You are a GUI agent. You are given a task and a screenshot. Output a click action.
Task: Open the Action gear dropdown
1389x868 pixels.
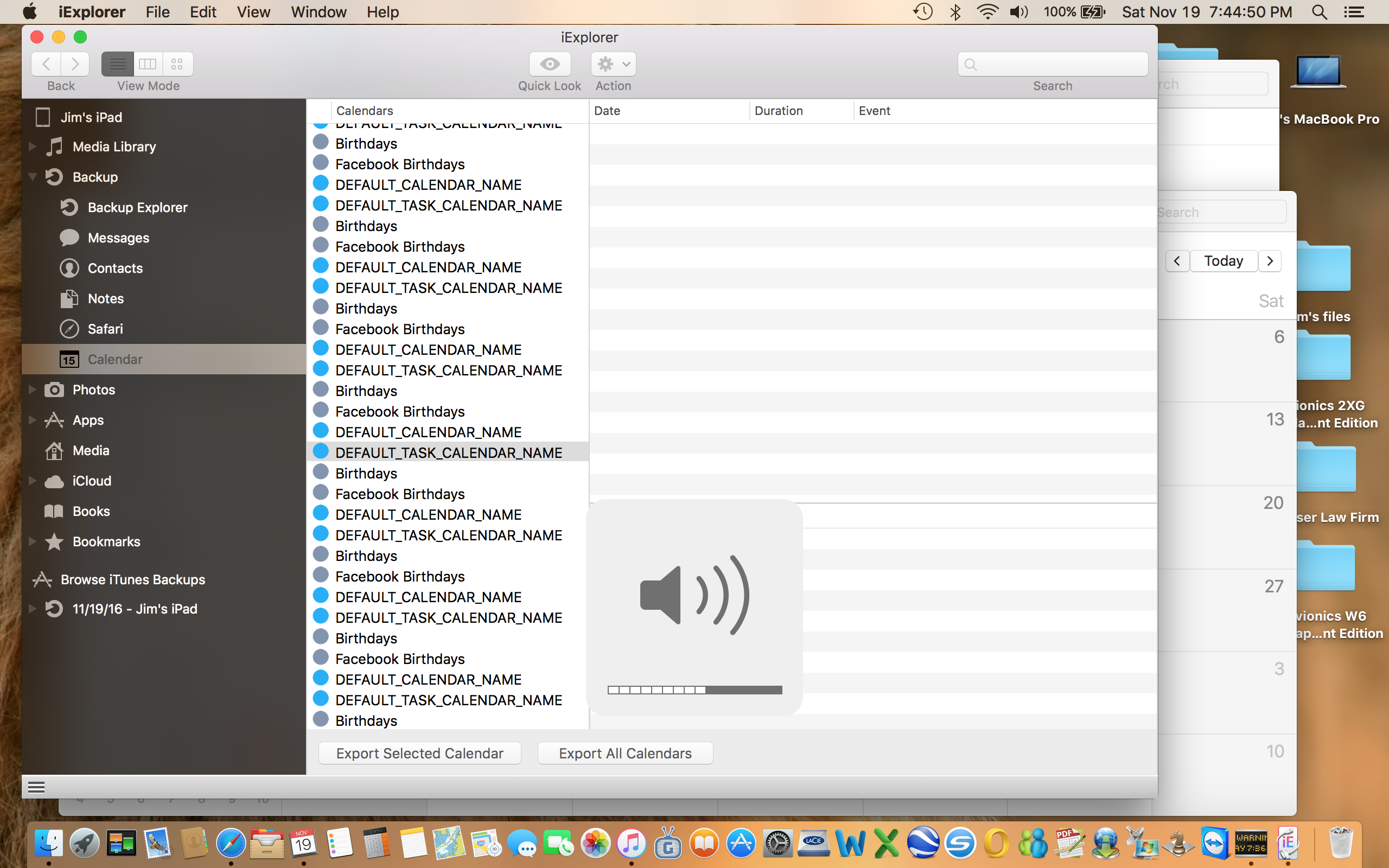613,63
